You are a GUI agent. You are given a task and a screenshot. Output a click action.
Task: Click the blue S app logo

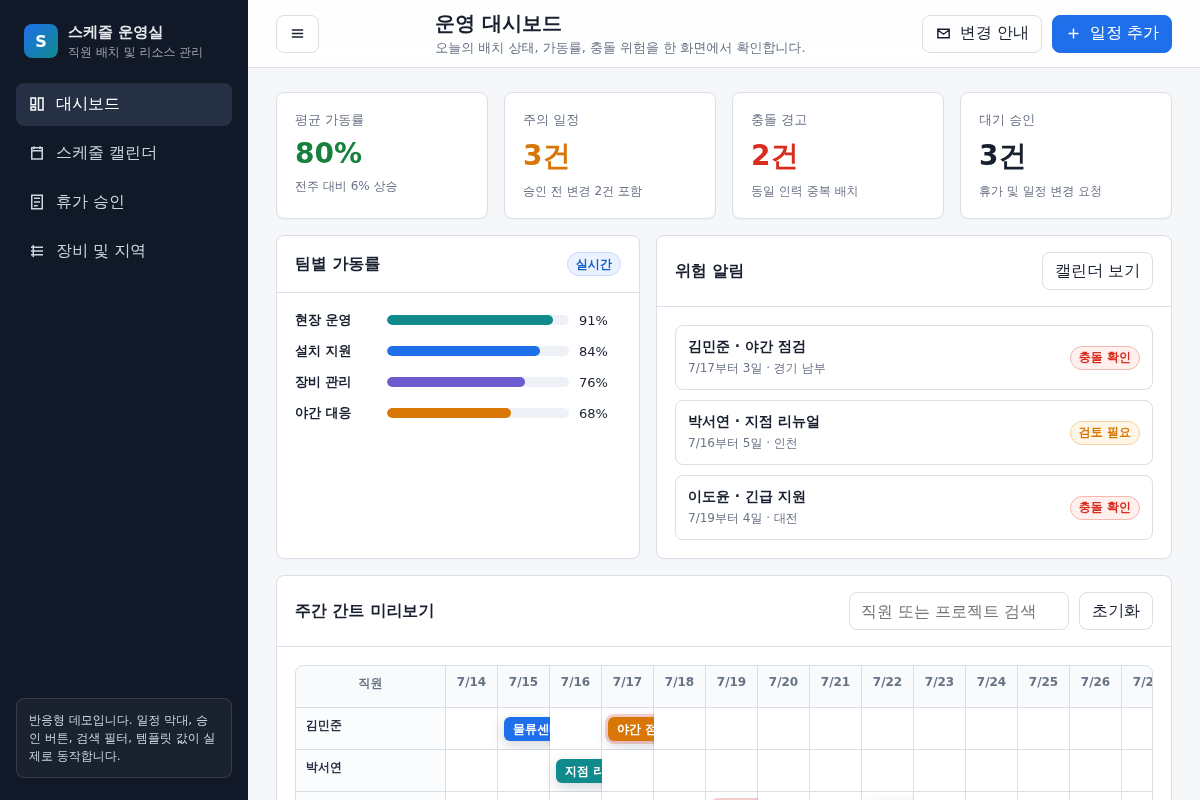[x=41, y=41]
